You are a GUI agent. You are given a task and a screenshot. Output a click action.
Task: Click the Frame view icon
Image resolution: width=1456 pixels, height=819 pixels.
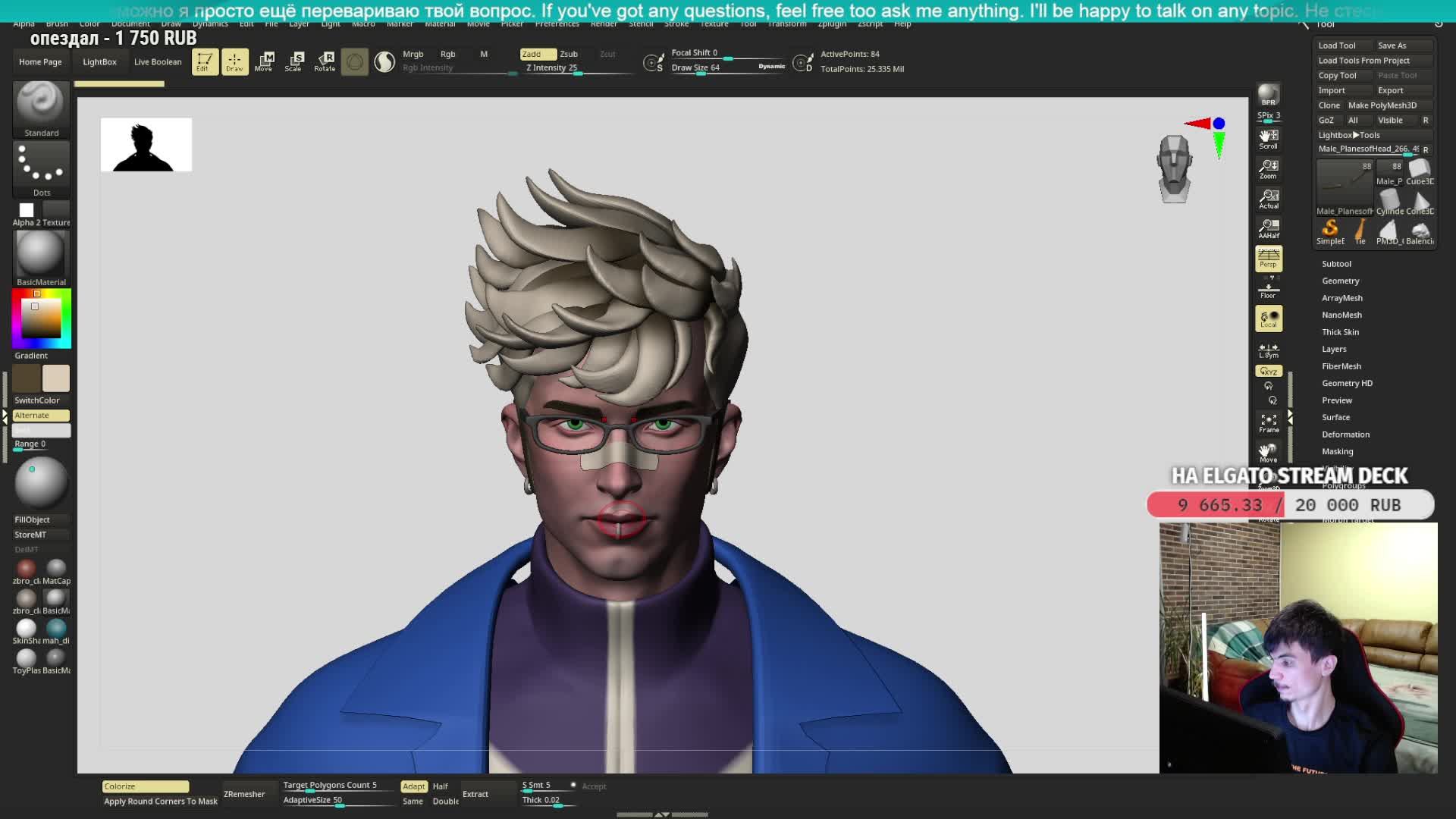[1268, 423]
